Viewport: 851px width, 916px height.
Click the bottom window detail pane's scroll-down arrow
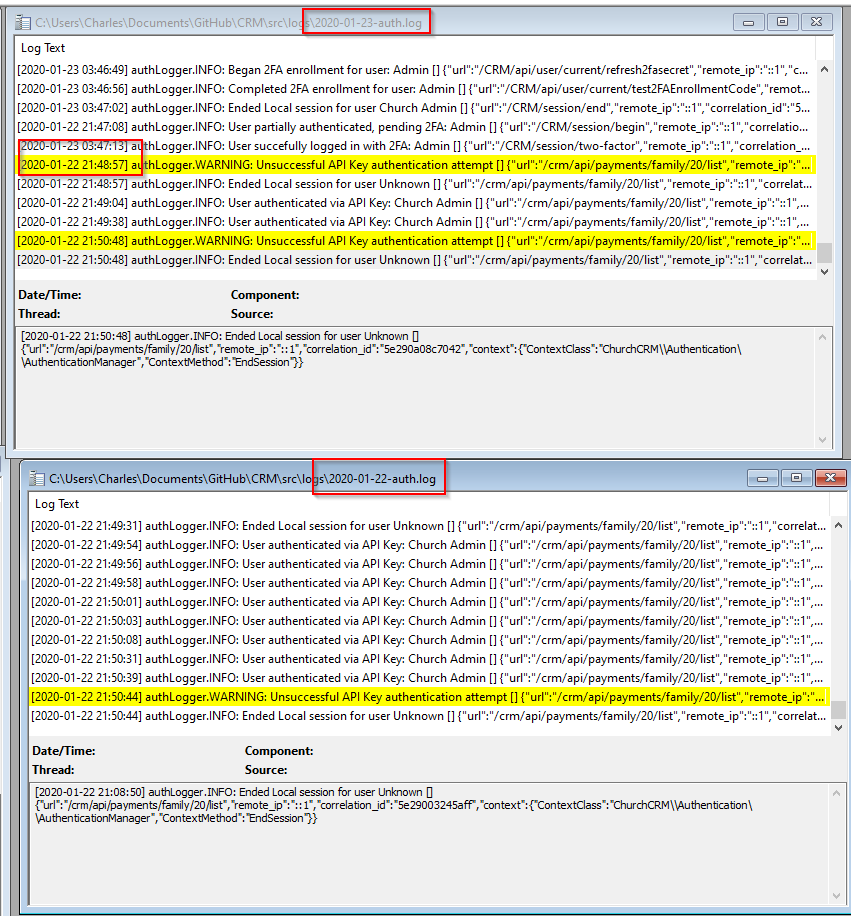[x=836, y=896]
